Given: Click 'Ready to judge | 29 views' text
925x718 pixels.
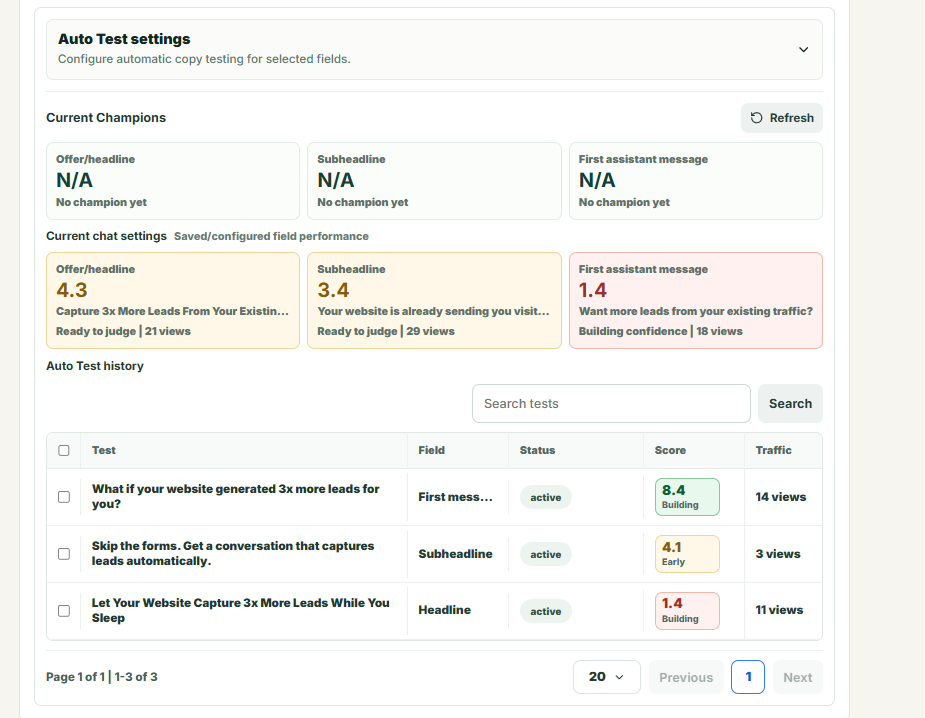Looking at the screenshot, I should tap(386, 331).
